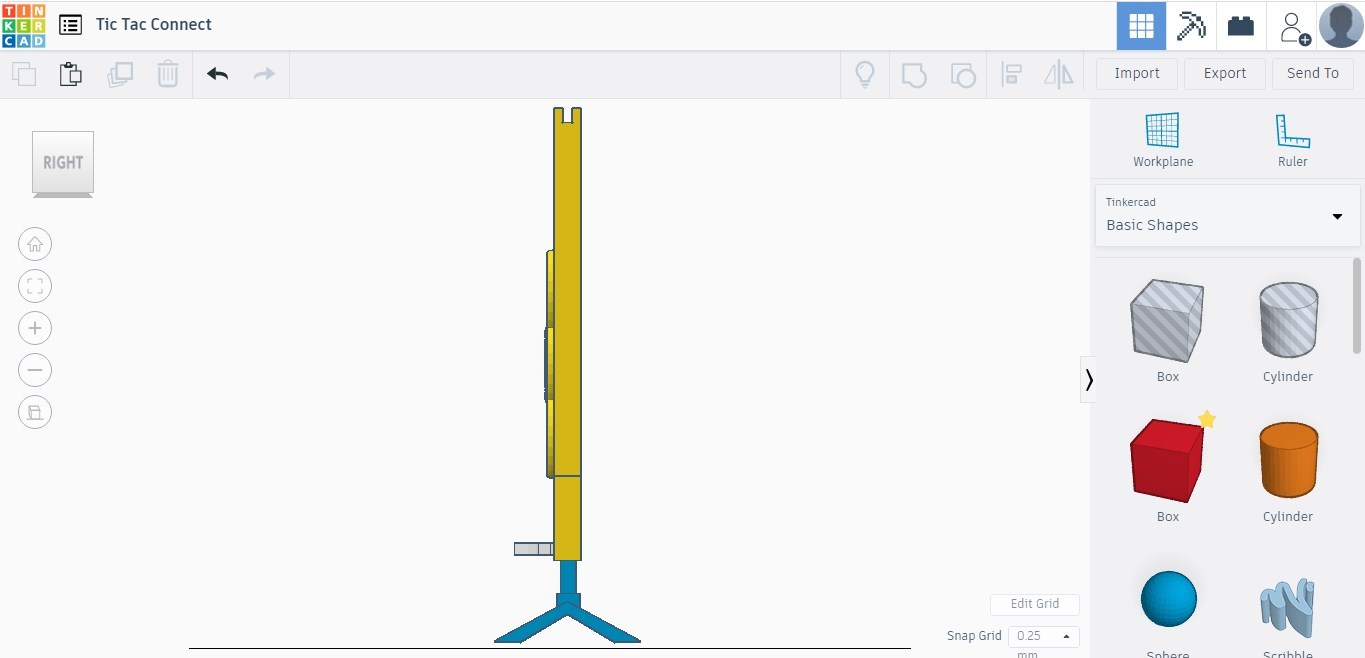Open the Basic Shapes category dropdown
This screenshot has height=658, width=1365.
1227,215
